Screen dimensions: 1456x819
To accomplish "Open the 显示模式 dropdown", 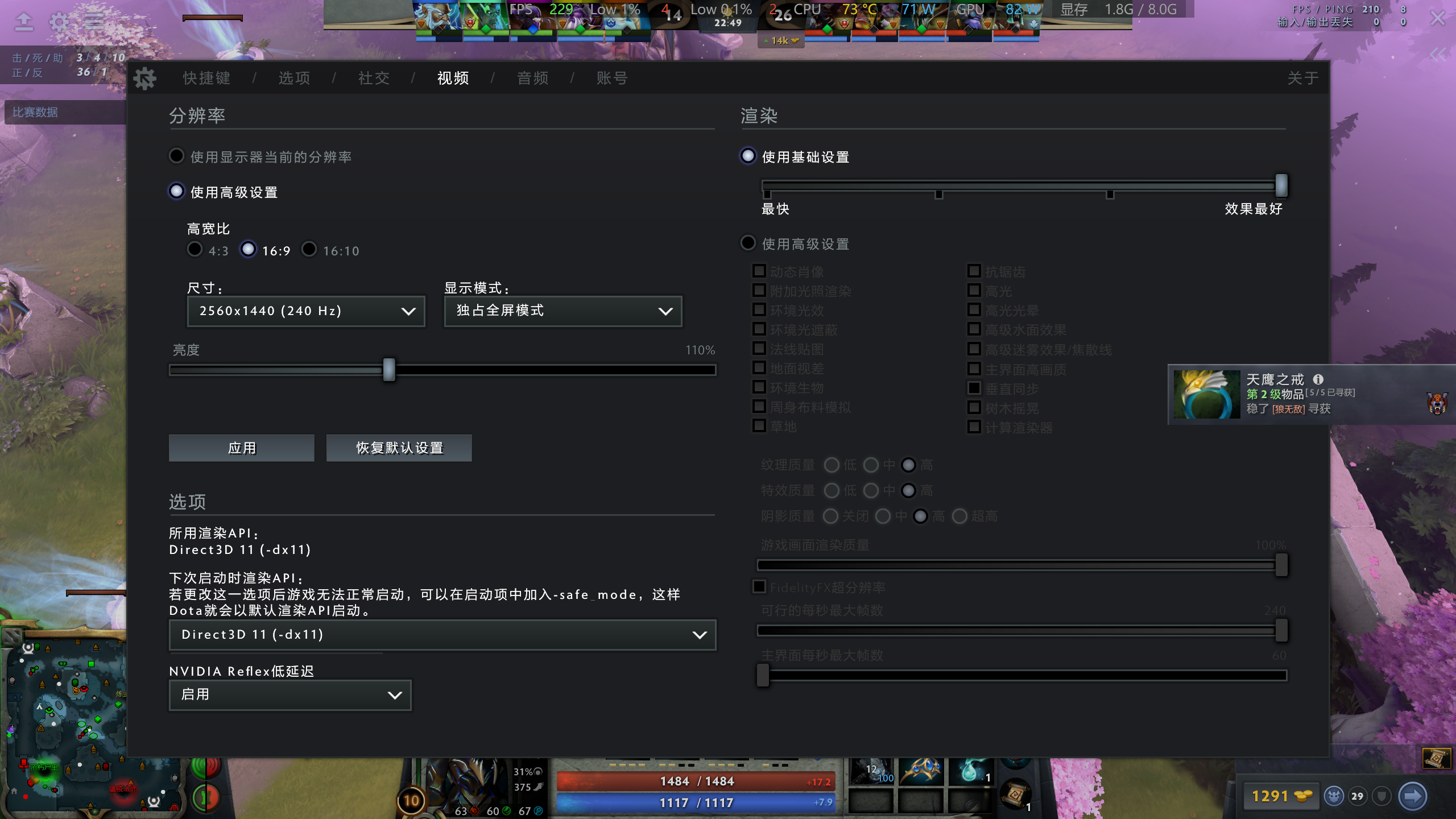I will tap(563, 311).
